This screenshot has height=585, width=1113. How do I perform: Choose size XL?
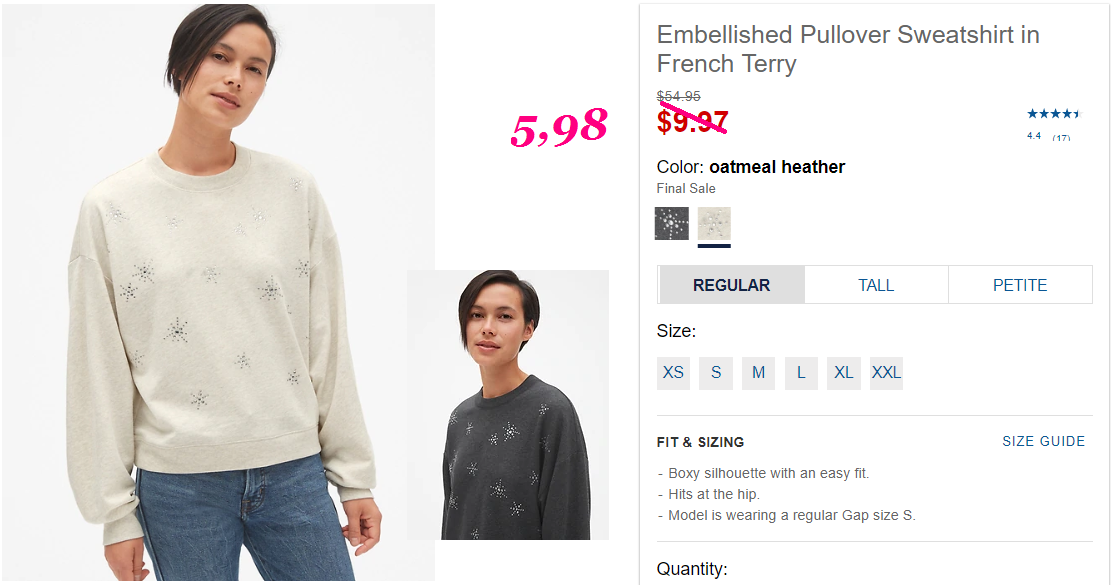[843, 373]
